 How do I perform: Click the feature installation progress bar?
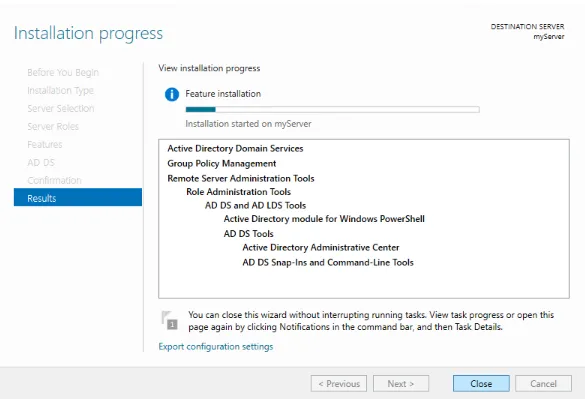pyautogui.click(x=332, y=109)
